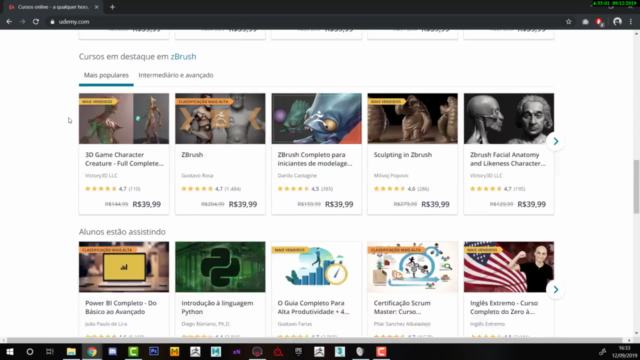This screenshot has width=640, height=360.
Task: Show next Alunos estão assistindo courses
Action: [556, 289]
